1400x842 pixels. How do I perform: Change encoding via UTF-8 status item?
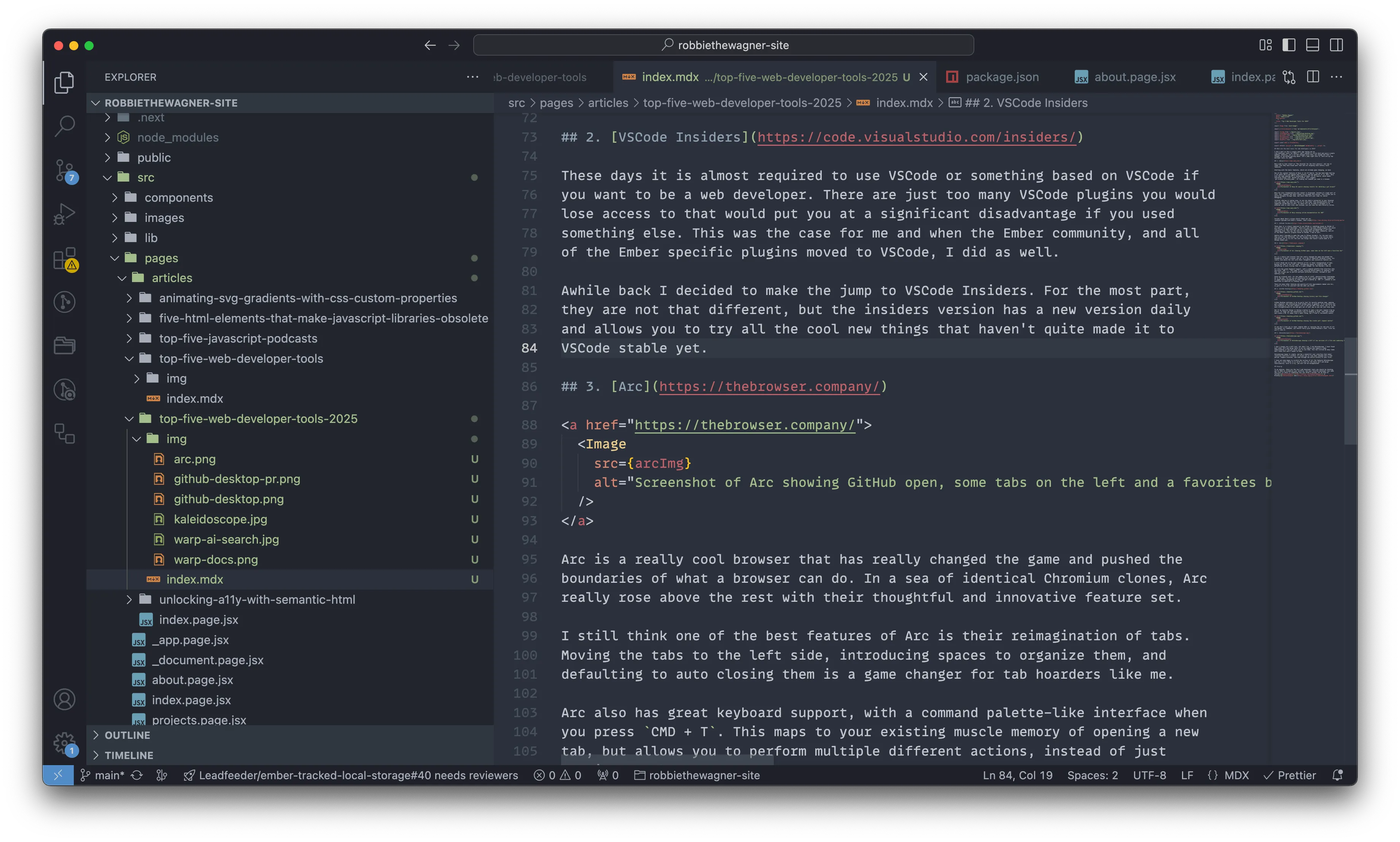pyautogui.click(x=1149, y=775)
